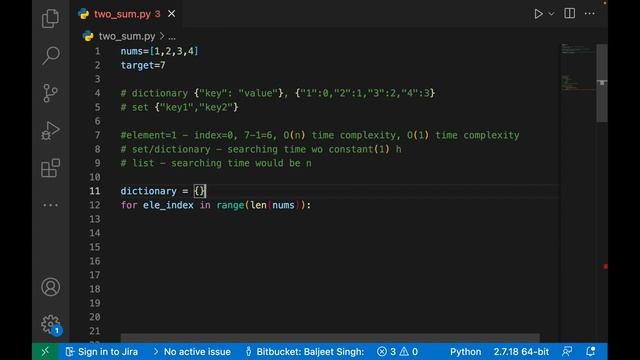This screenshot has height=360, width=640.
Task: Place cursor on target=7 line
Action: tap(143, 65)
